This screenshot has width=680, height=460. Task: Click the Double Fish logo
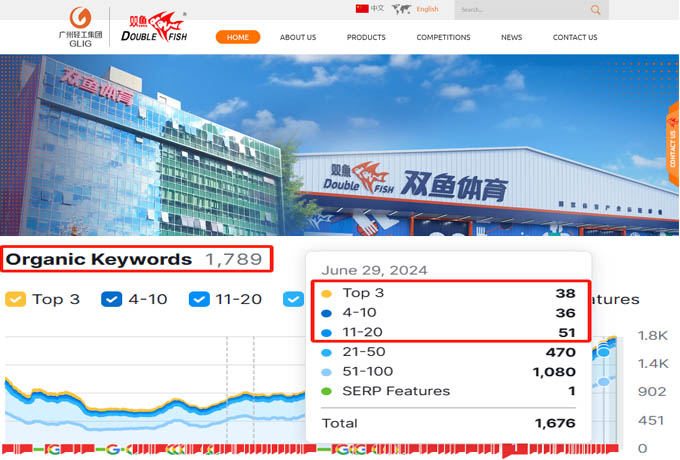click(154, 27)
